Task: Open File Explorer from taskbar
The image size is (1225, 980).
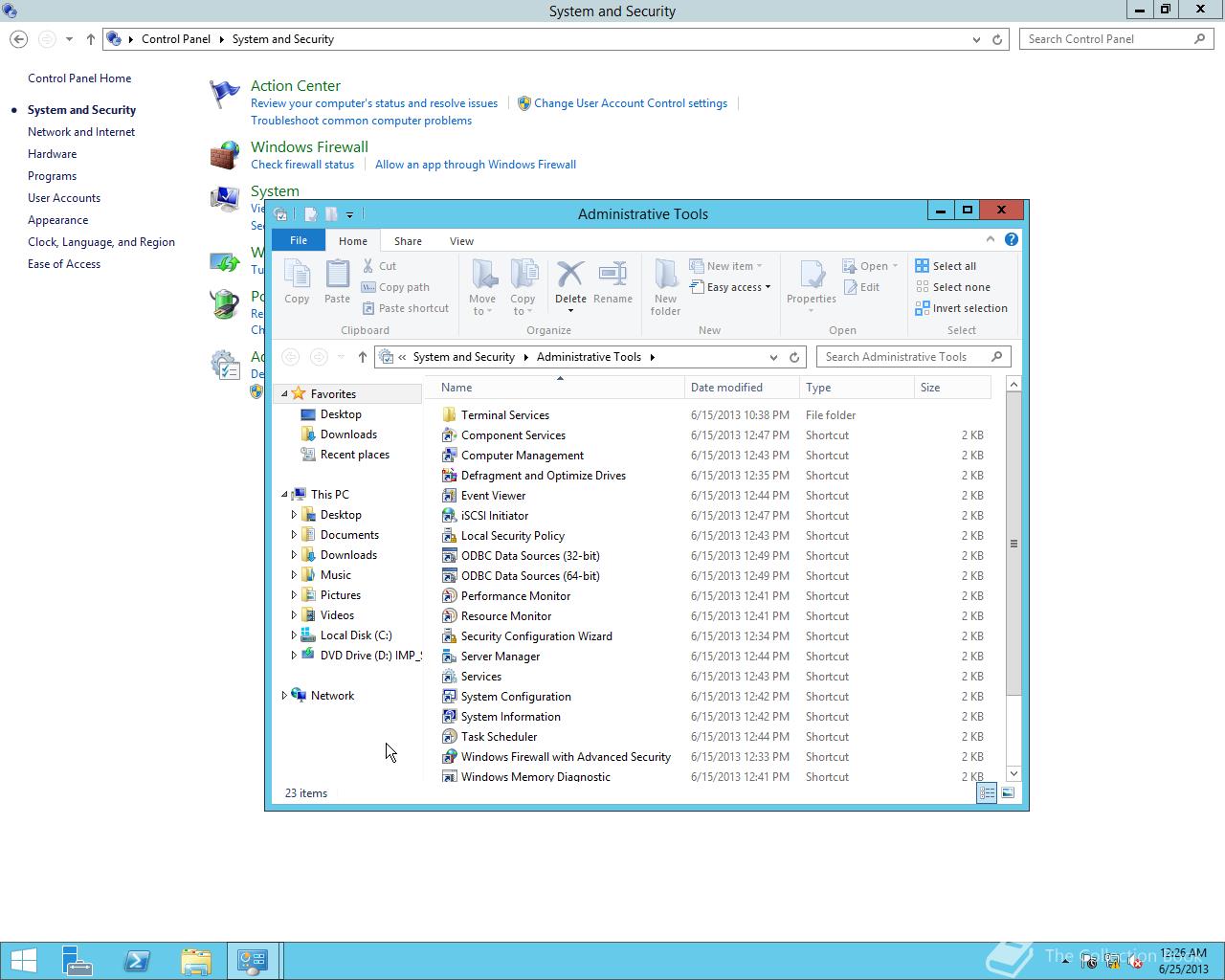Action: (x=195, y=961)
